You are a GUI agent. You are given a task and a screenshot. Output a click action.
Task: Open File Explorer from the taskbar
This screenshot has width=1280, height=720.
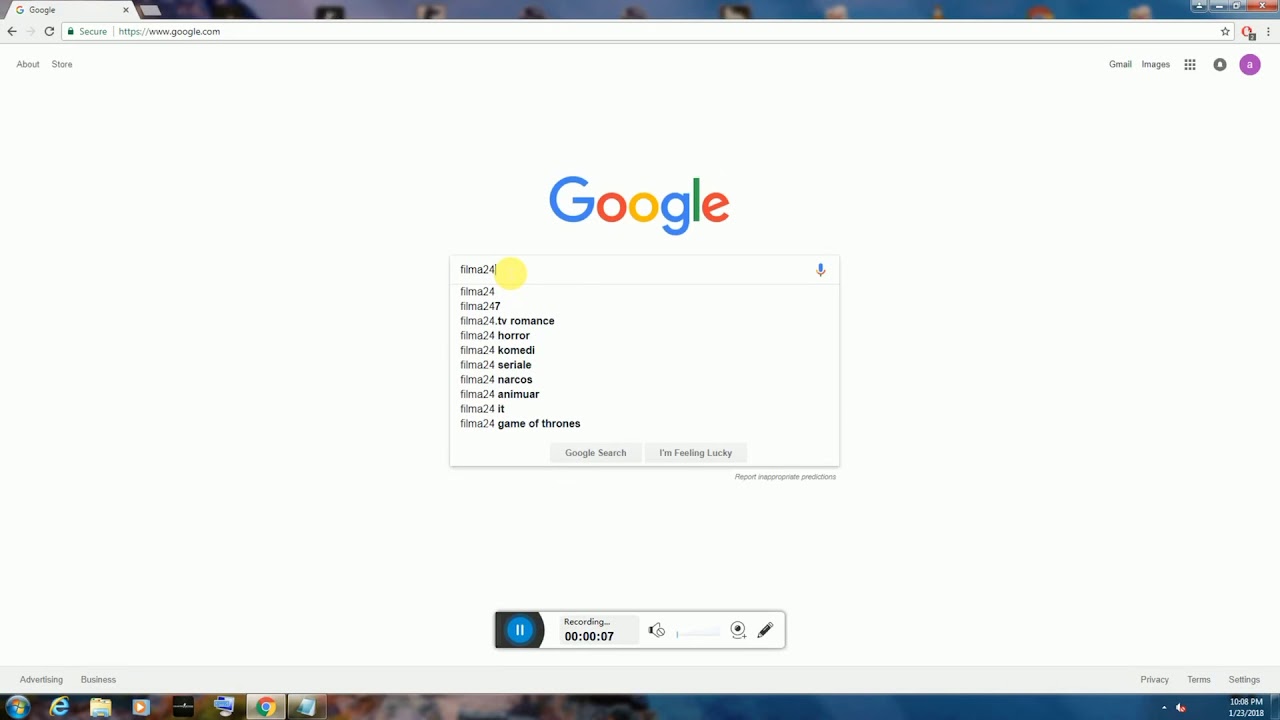(100, 707)
